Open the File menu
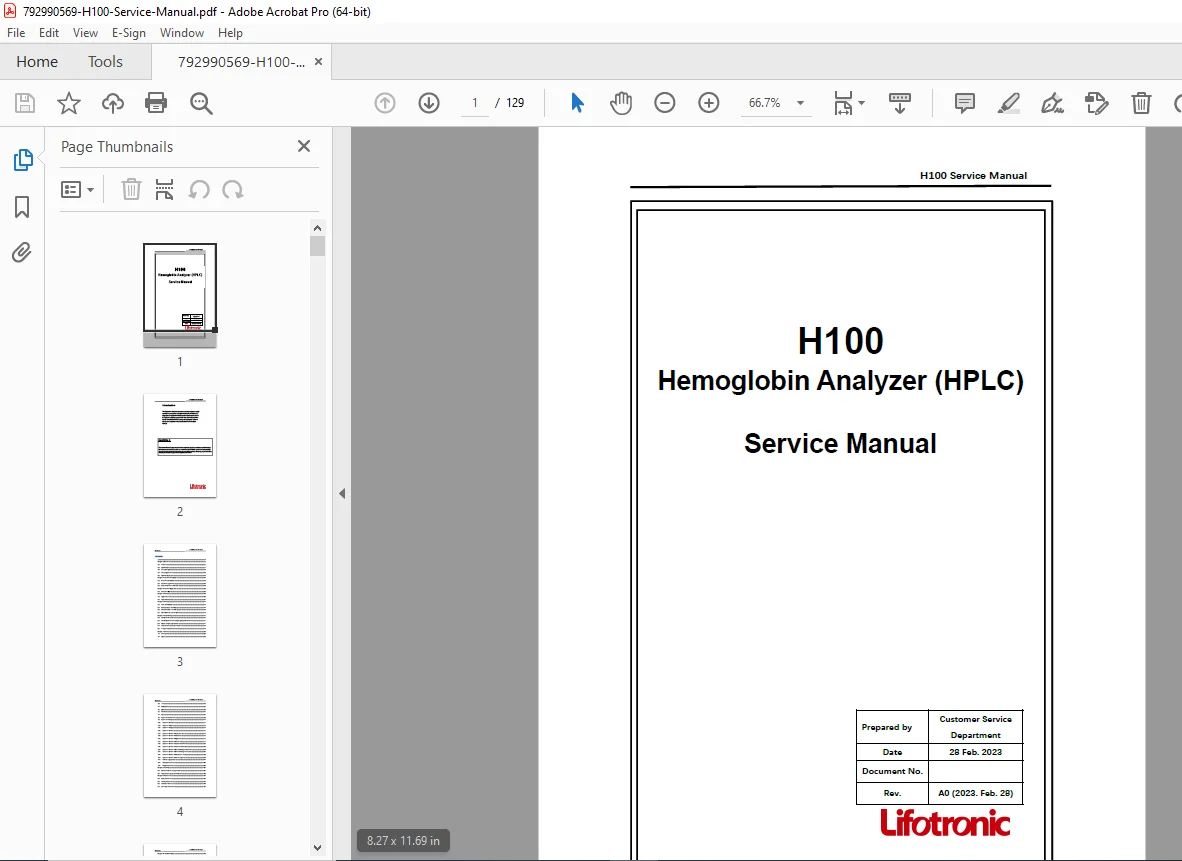Viewport: 1182px width, 861px height. 16,32
